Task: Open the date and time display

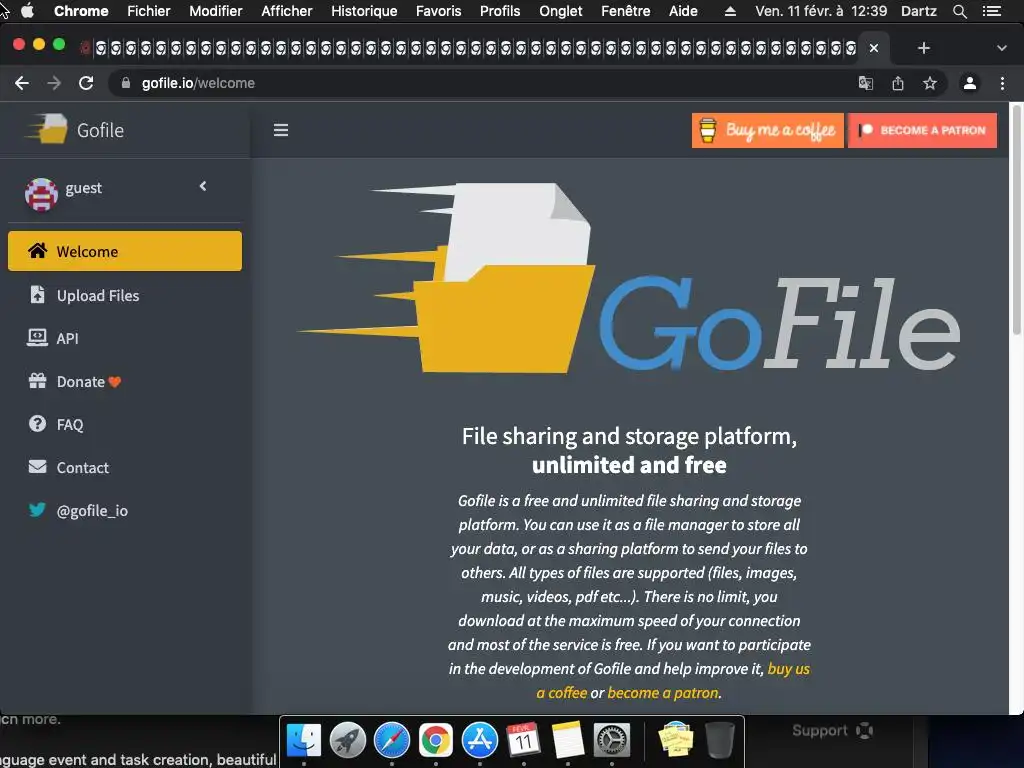Action: click(821, 11)
